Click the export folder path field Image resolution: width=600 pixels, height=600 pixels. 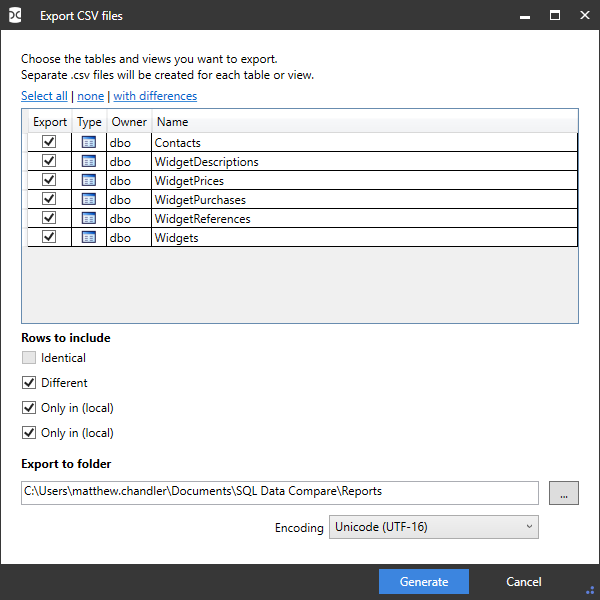(280, 492)
